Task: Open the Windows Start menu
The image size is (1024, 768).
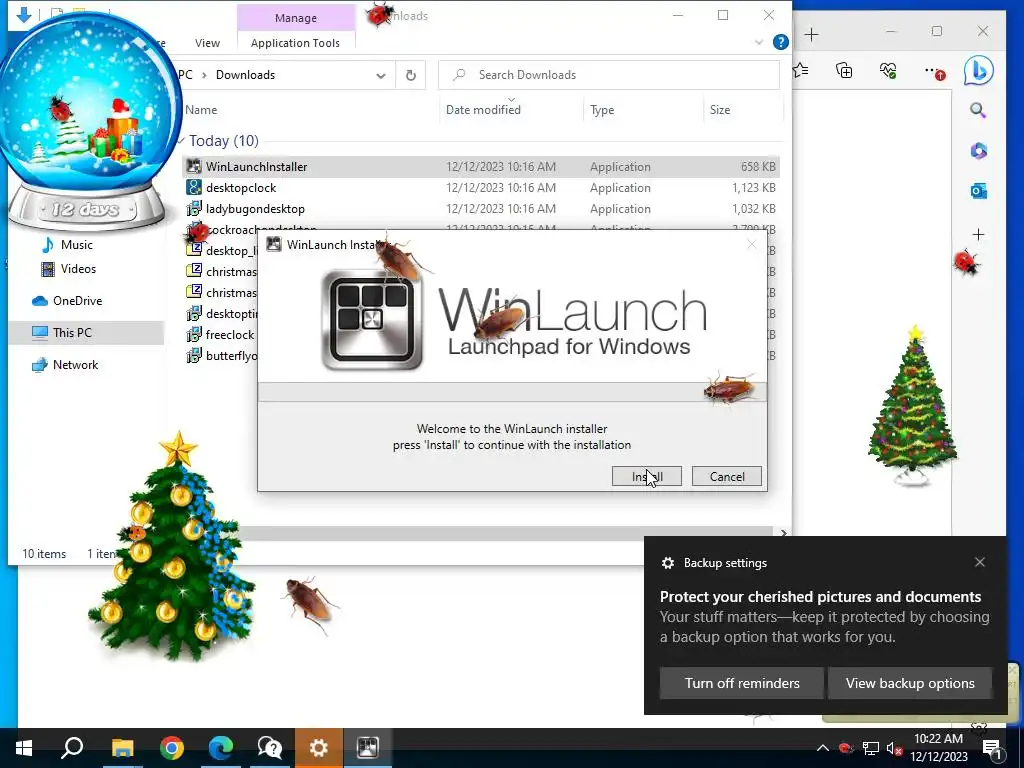Action: tap(24, 748)
